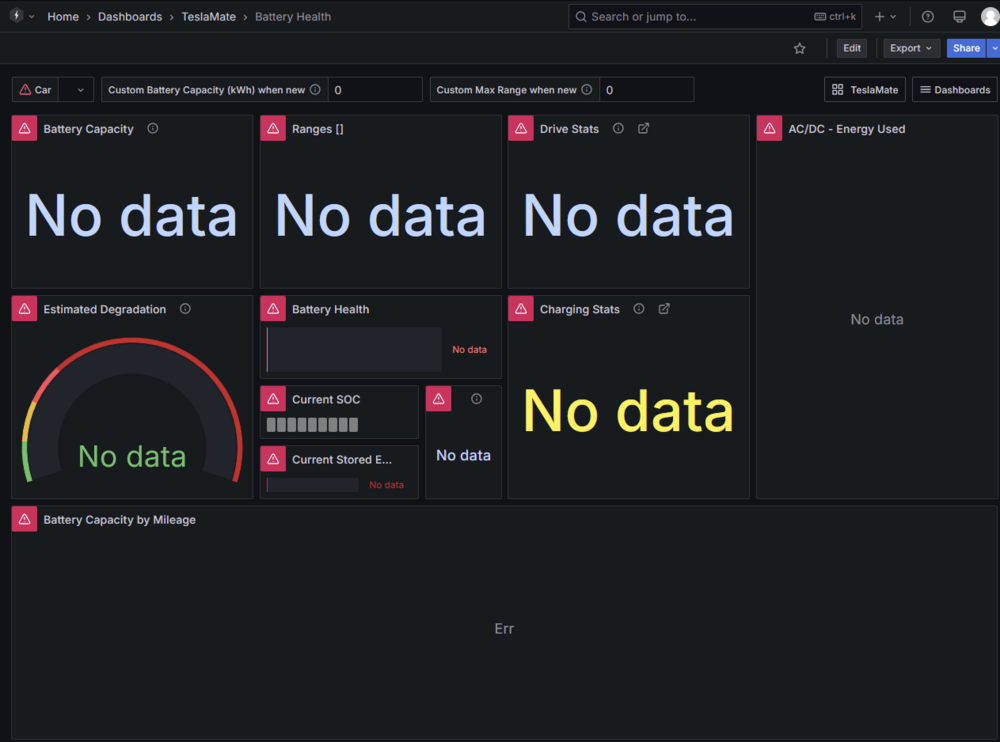Click AC/DC Energy Used error icon
Image resolution: width=1000 pixels, height=742 pixels.
point(770,128)
